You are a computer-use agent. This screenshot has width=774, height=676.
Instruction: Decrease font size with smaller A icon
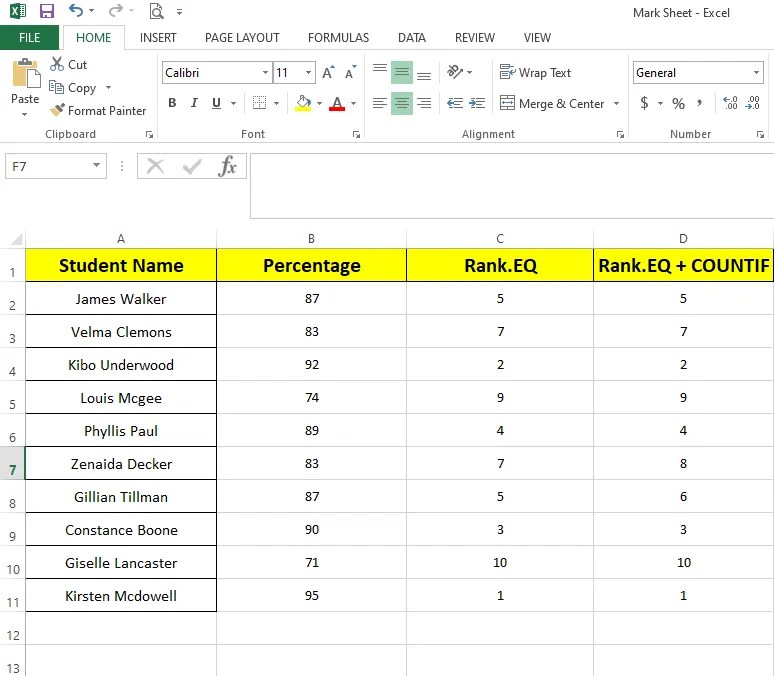coord(350,73)
